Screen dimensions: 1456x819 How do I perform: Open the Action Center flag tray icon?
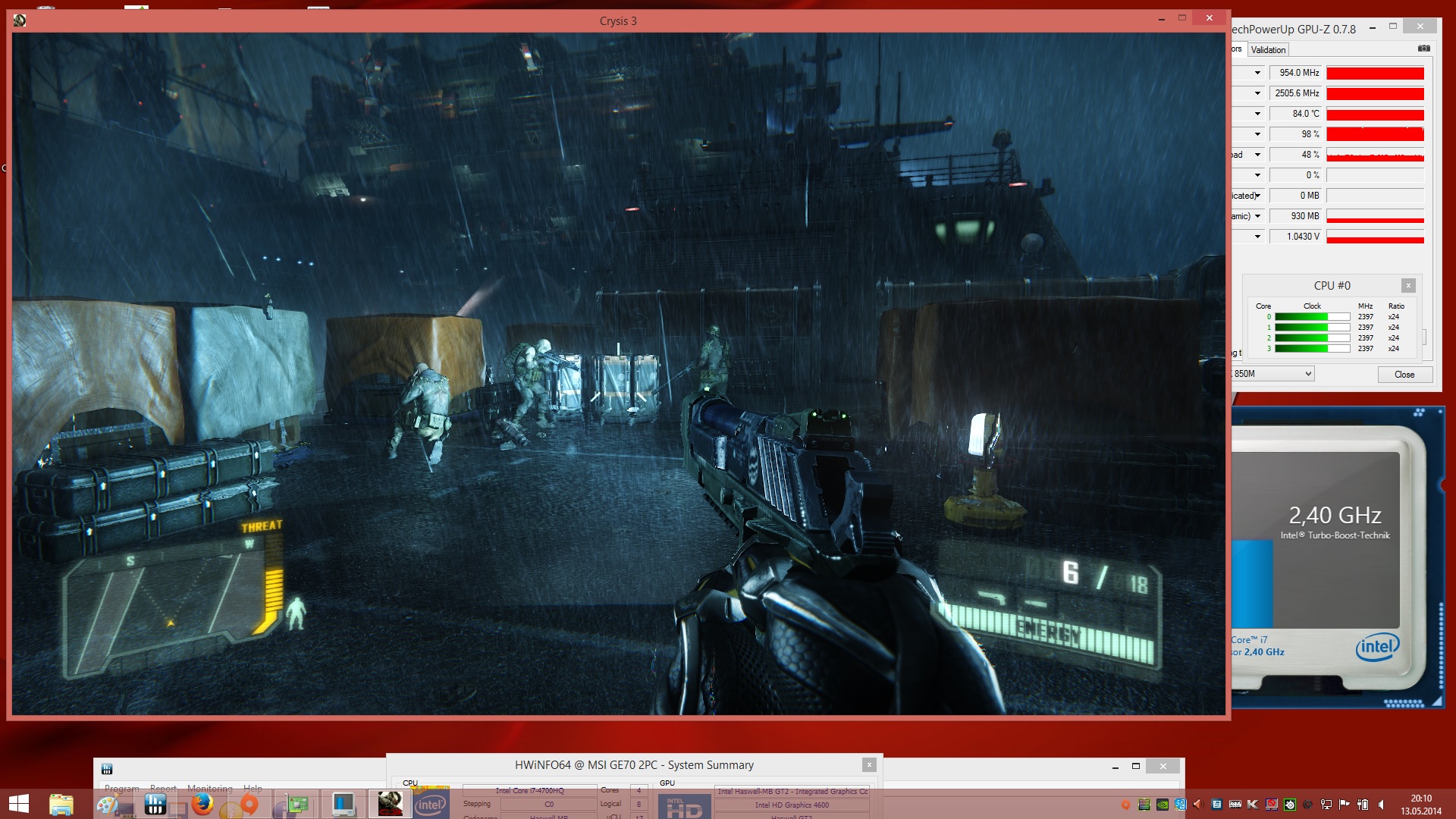click(x=1344, y=805)
